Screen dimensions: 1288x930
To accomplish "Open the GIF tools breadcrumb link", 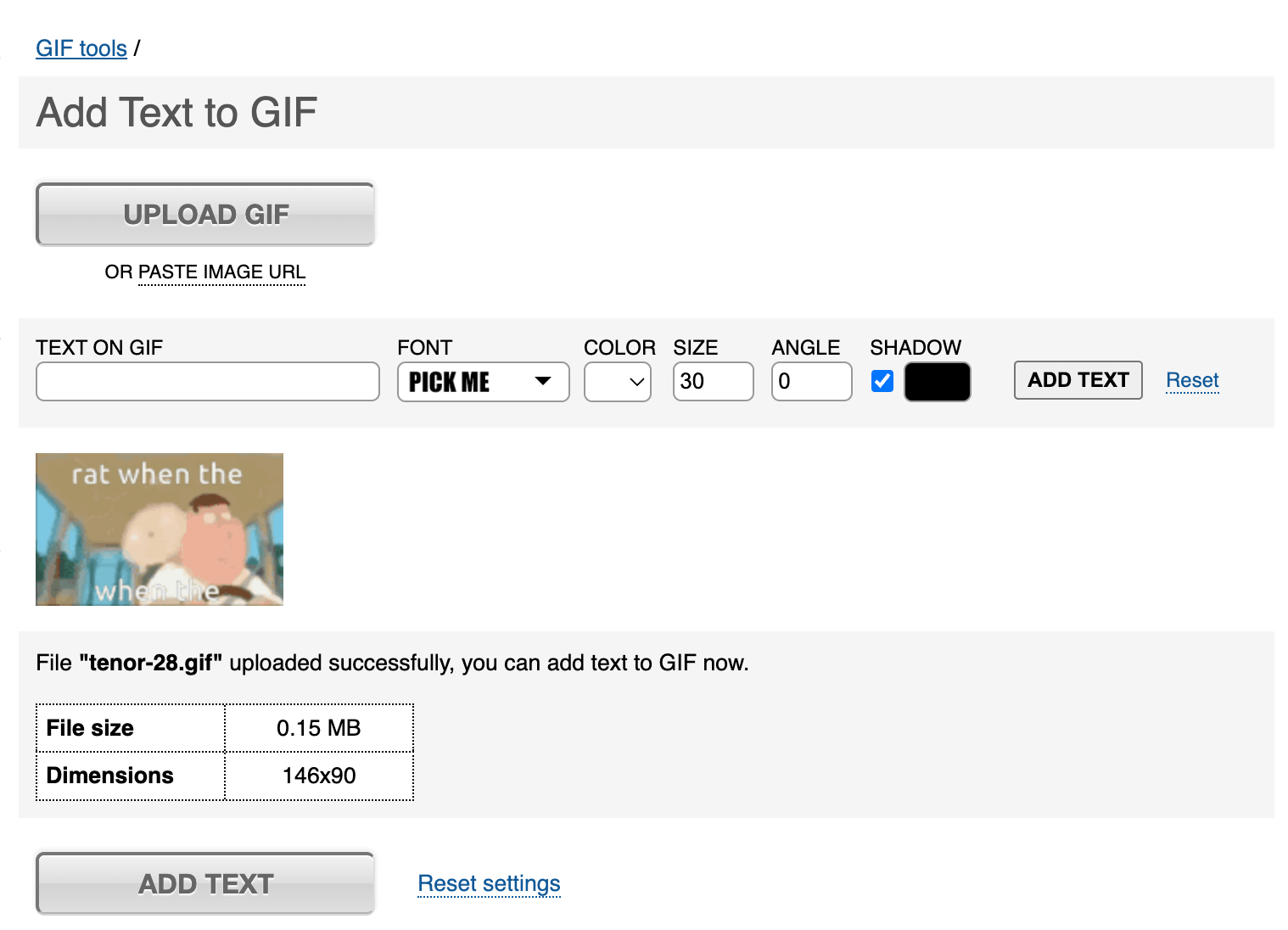I will [81, 48].
